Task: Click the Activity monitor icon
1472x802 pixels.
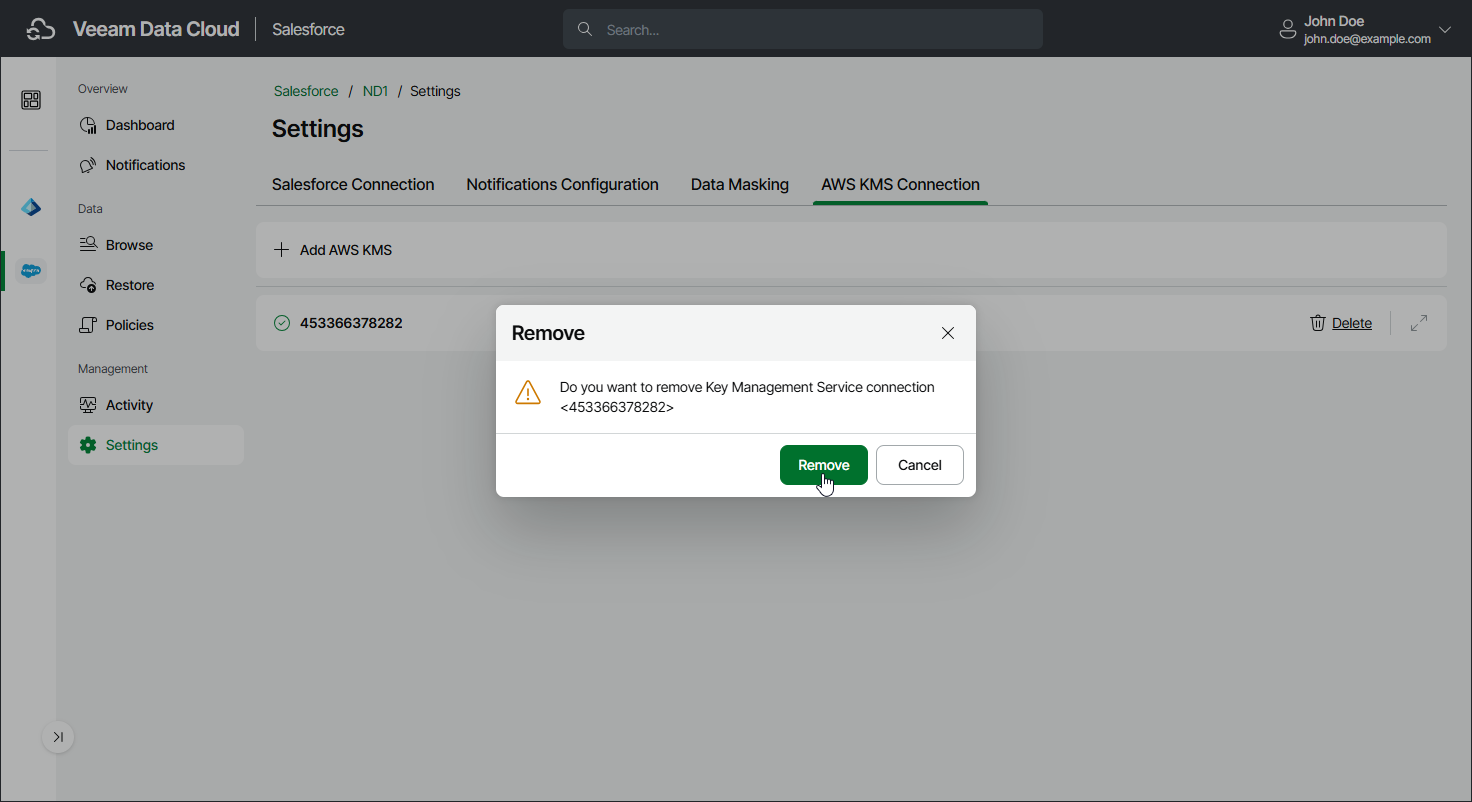Action: coord(88,405)
